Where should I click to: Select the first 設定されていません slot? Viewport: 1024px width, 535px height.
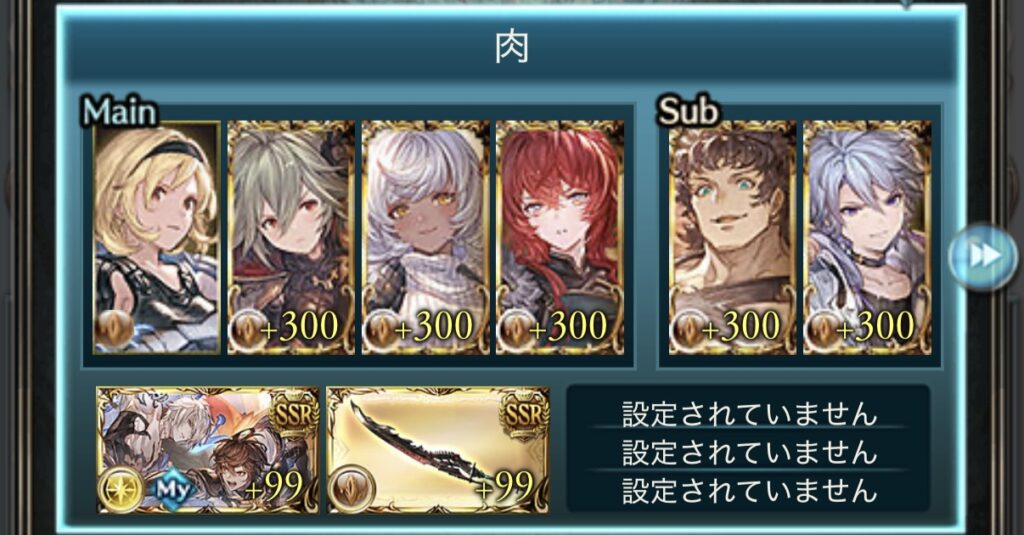748,414
